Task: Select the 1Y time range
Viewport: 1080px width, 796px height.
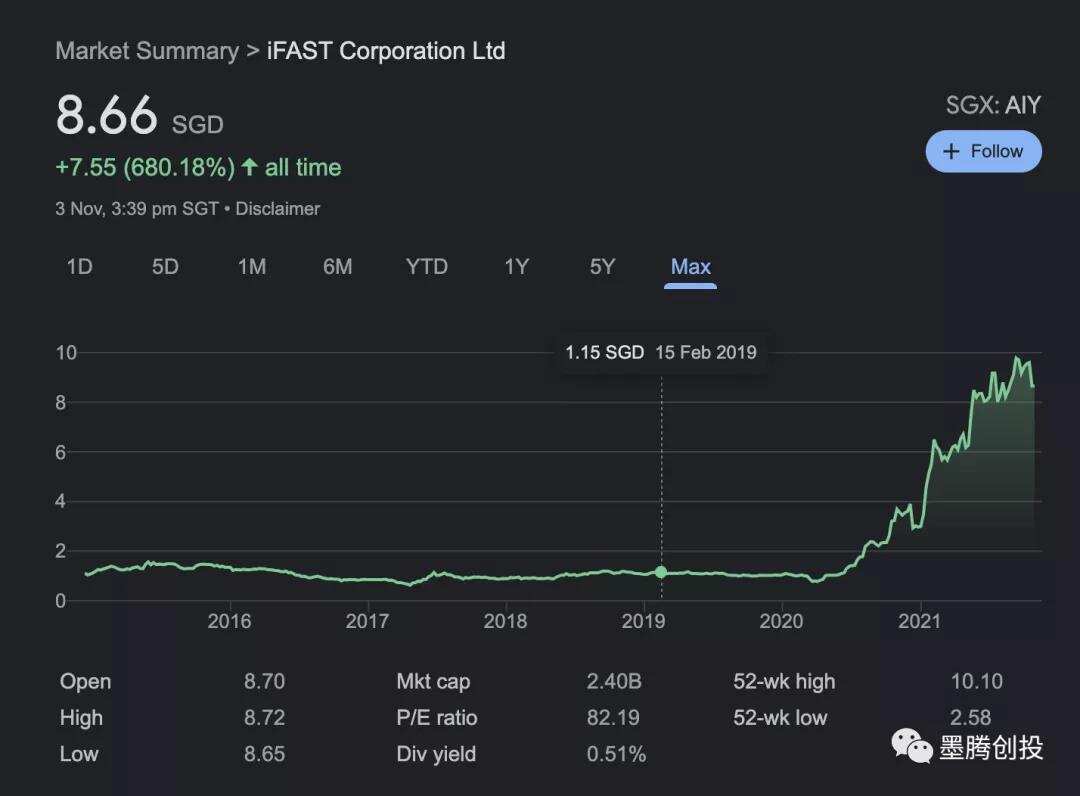Action: (516, 267)
